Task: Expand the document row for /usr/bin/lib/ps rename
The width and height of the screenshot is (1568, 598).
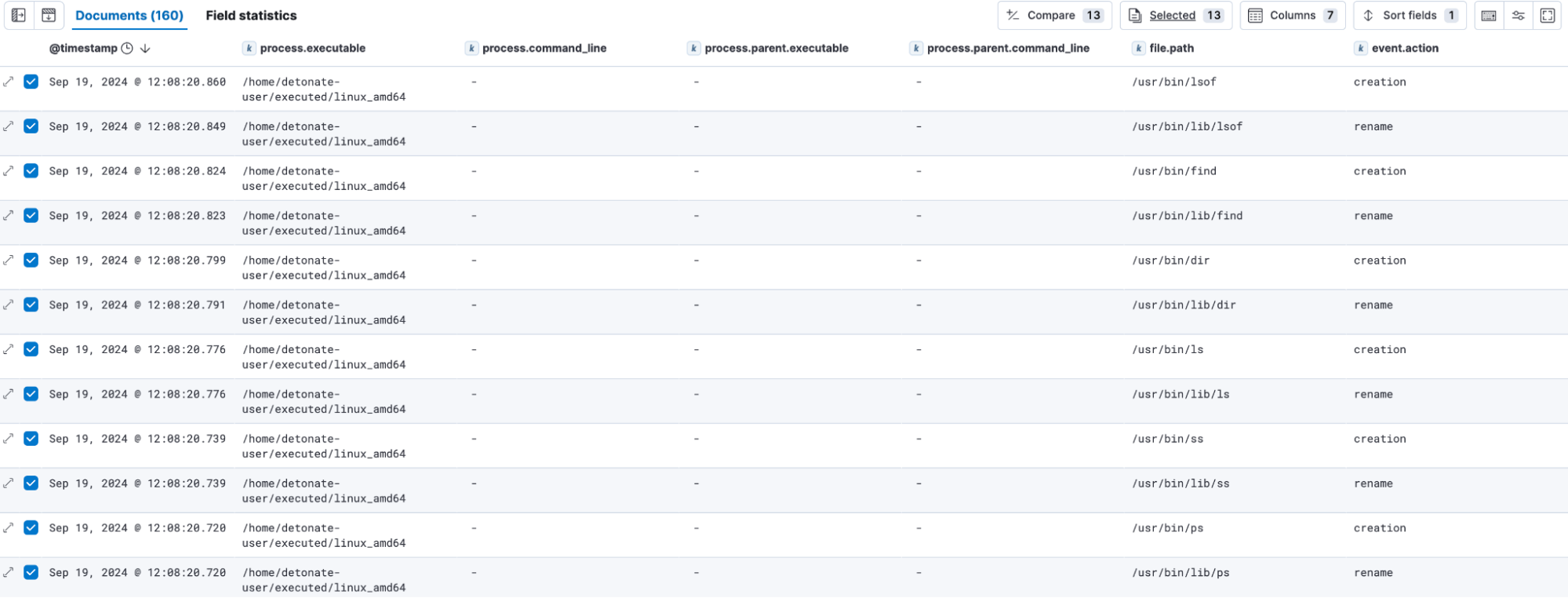Action: pos(9,573)
